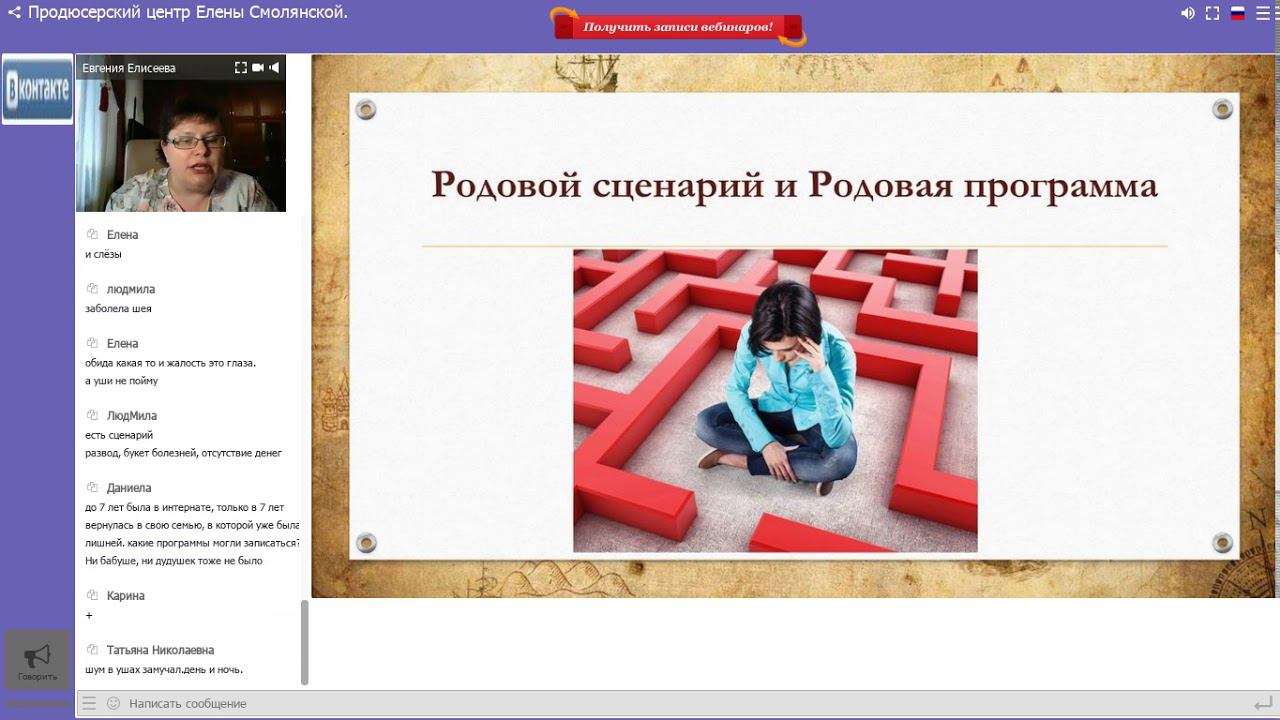1280x720 pixels.
Task: Click the reply icon next to Карина's name
Action: click(92, 595)
